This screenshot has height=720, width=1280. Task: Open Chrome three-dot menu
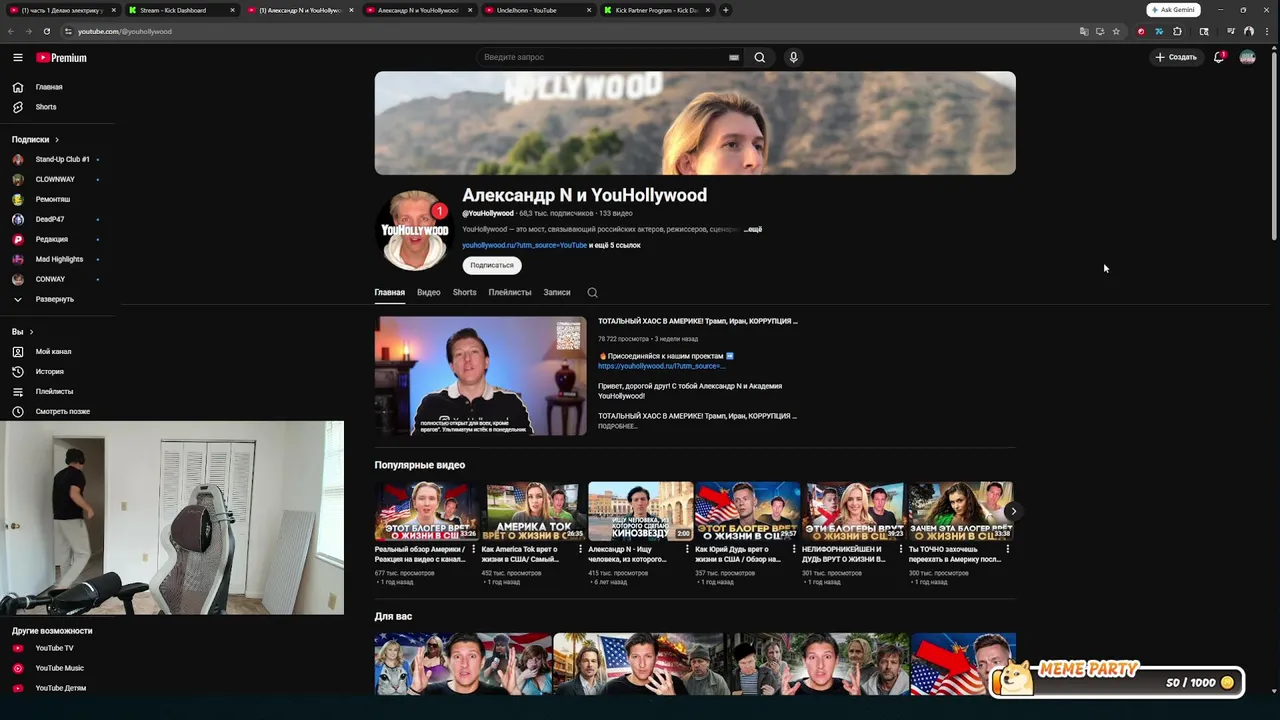[x=1265, y=31]
